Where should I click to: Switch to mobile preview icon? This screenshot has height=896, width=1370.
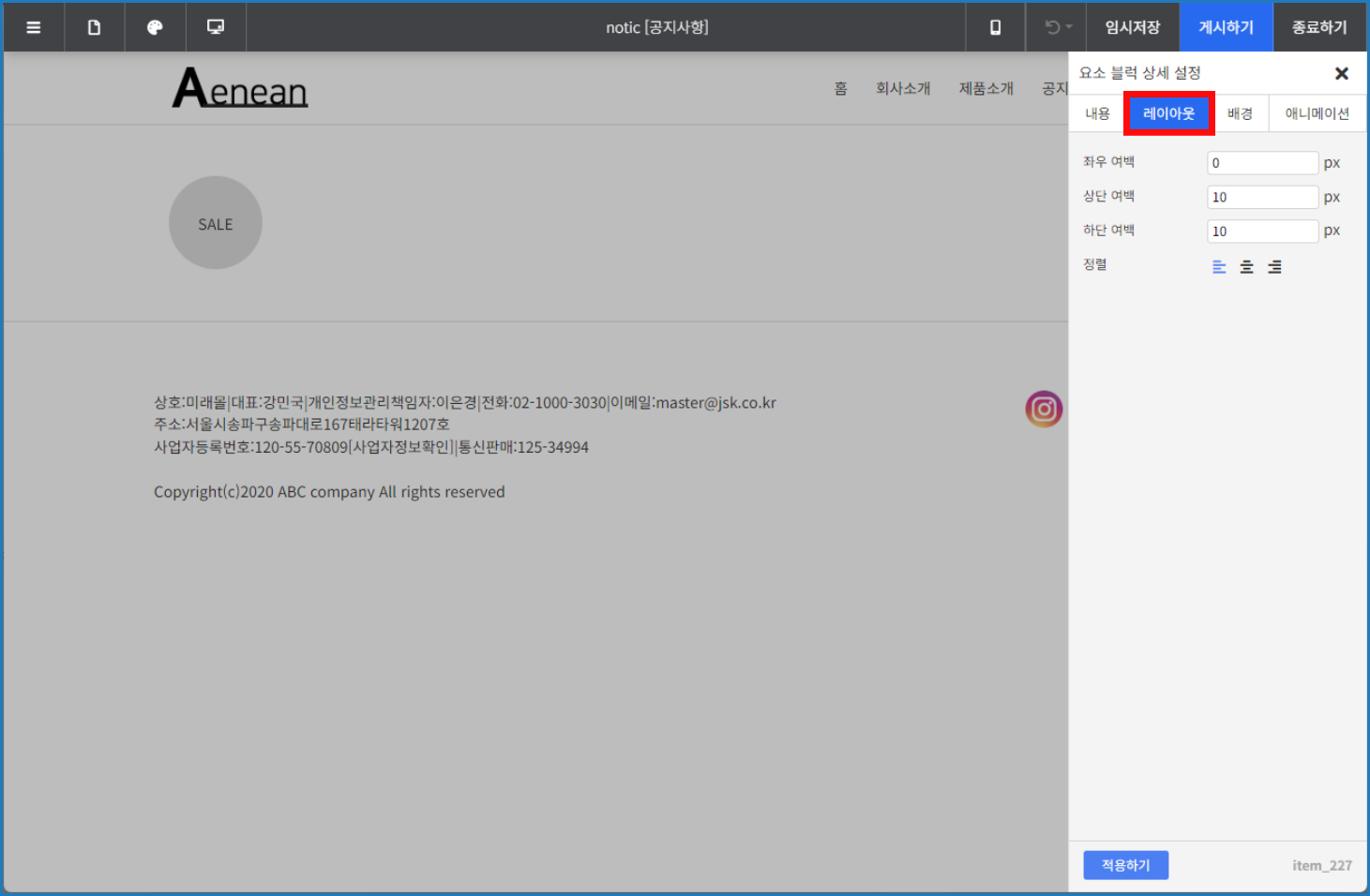click(x=995, y=27)
